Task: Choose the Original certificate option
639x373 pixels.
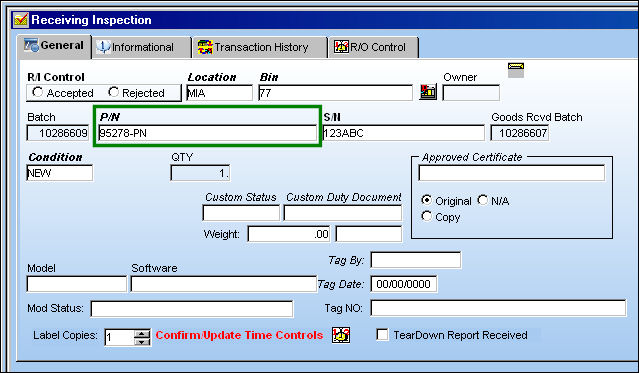Action: coord(426,200)
